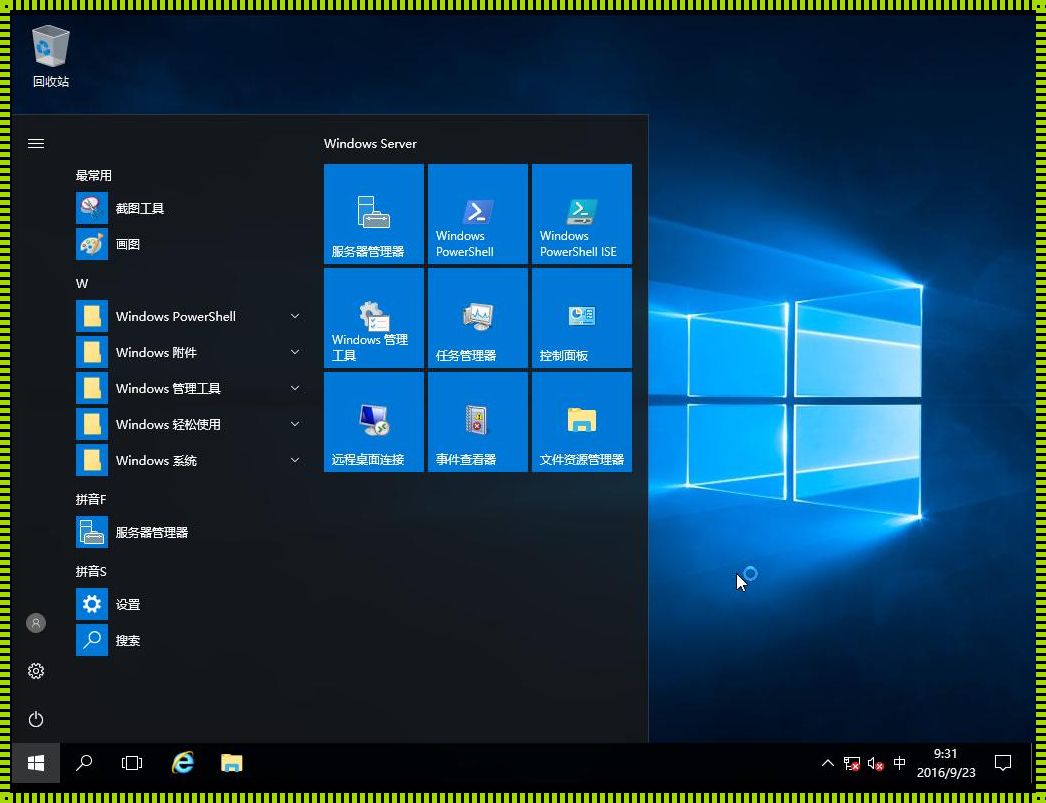Click the user account icon in Start
The image size is (1046, 803).
click(x=36, y=623)
